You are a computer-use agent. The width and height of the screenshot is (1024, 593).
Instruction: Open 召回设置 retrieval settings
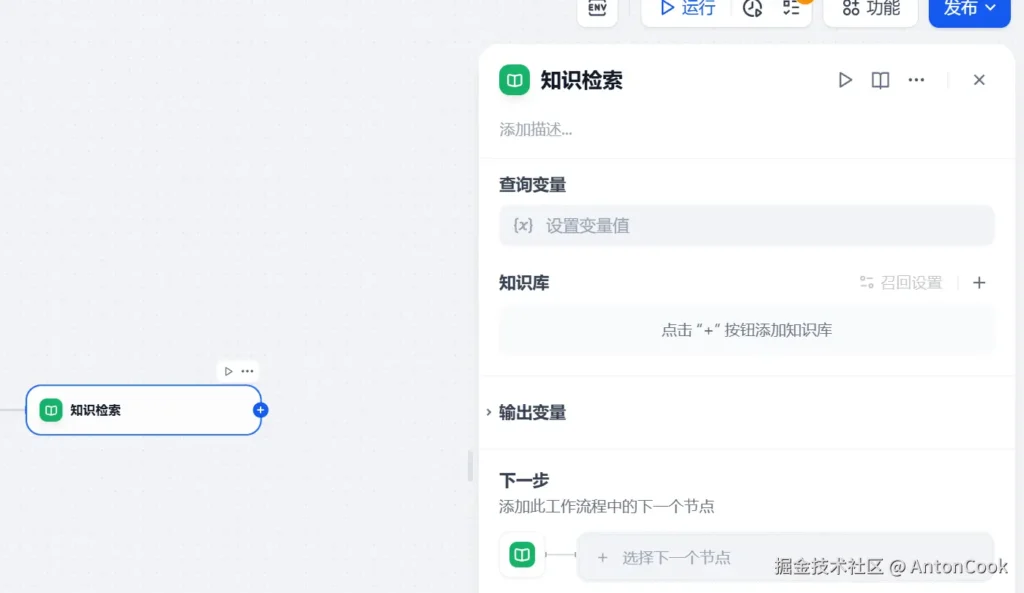(x=901, y=283)
